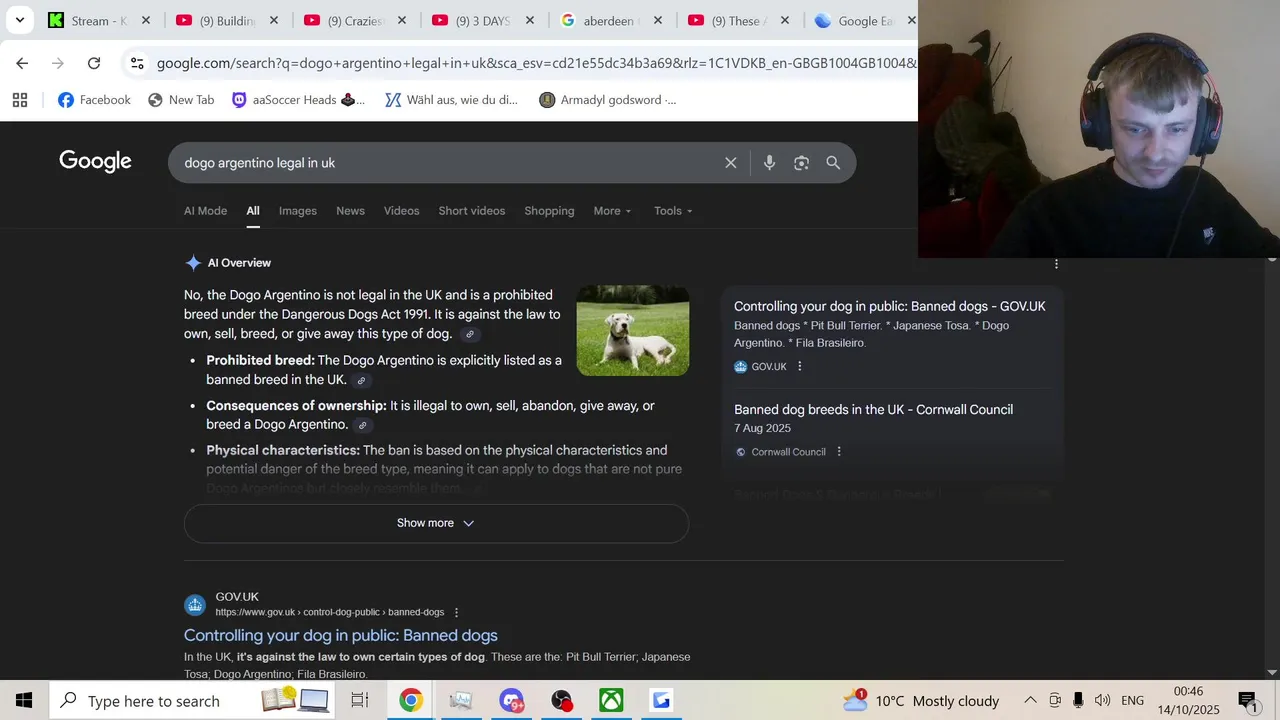The width and height of the screenshot is (1280, 720).
Task: Show hidden system tray icons chevron
Action: [1030, 700]
